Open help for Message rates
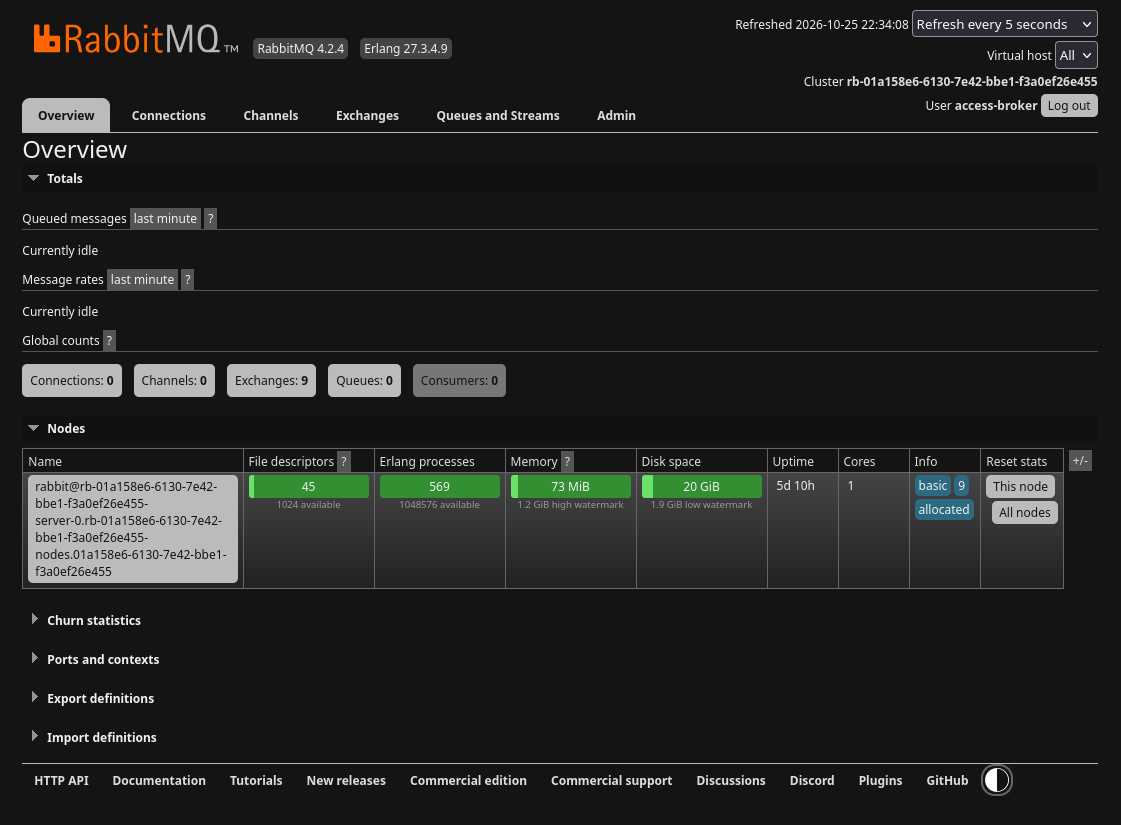Screen dimensions: 1121x825 tap(187, 280)
